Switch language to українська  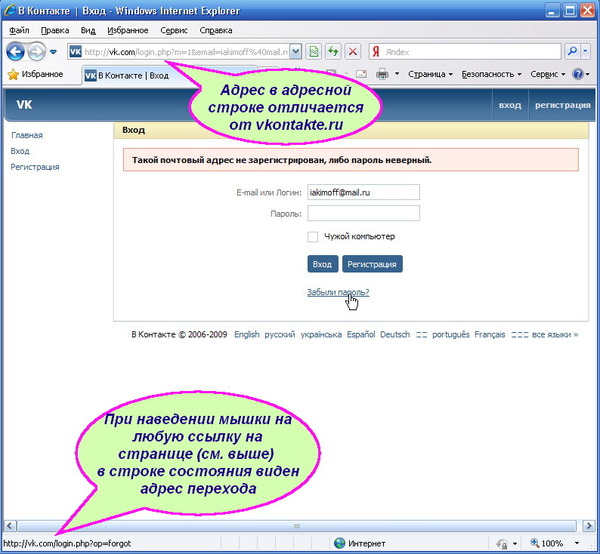321,334
